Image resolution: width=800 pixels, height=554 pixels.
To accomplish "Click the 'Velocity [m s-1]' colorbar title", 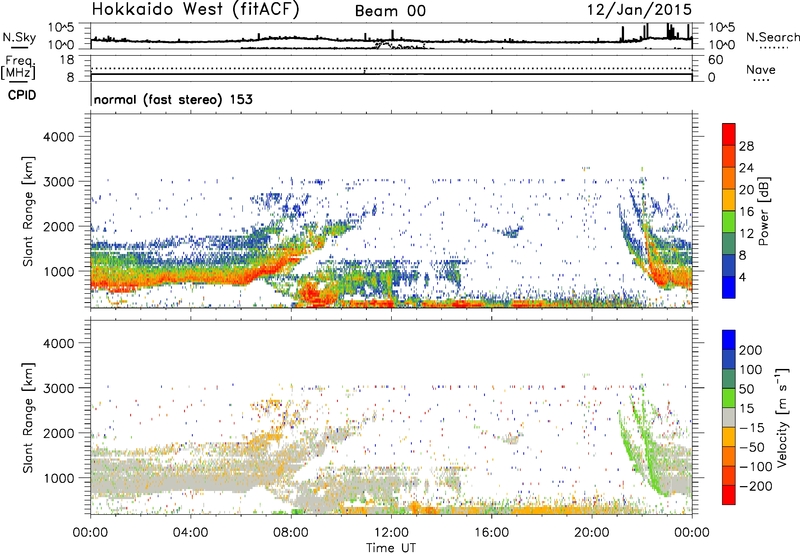I will 782,417.
